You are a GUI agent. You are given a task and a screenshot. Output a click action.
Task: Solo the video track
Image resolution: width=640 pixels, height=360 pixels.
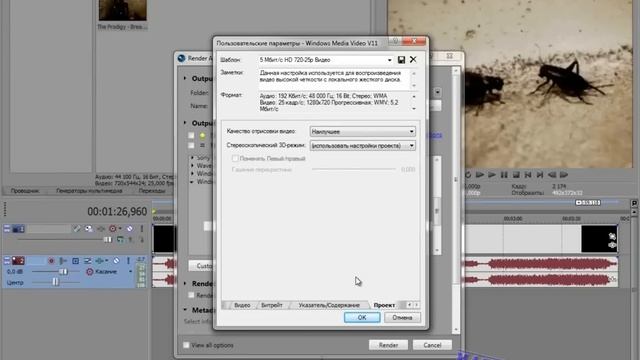click(142, 229)
